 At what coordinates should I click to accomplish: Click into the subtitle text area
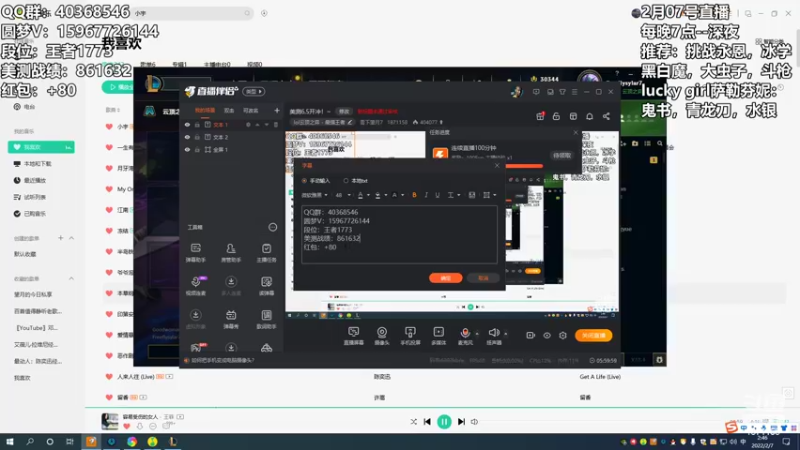tap(399, 234)
